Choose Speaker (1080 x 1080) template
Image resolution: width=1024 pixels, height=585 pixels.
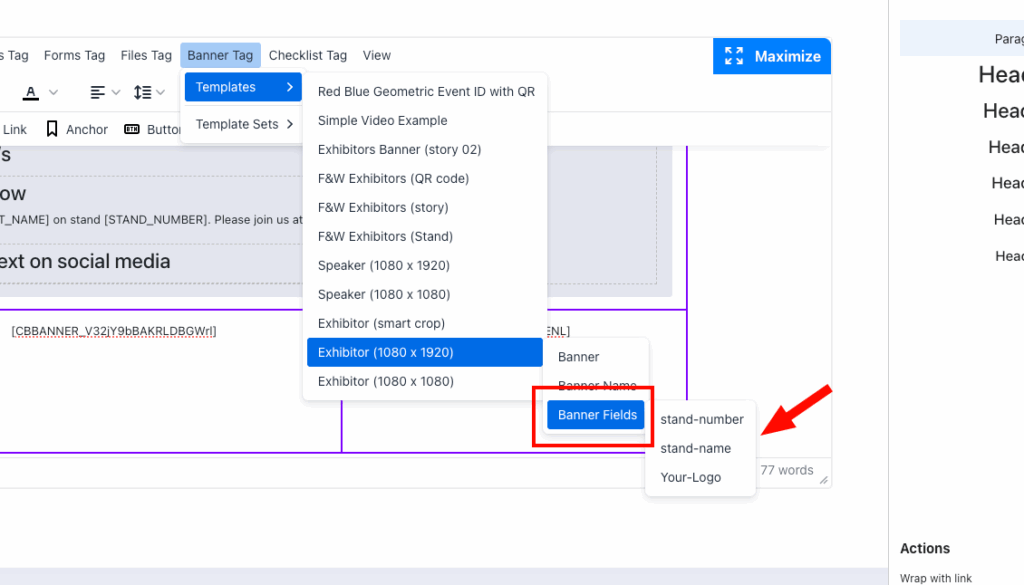click(x=384, y=294)
